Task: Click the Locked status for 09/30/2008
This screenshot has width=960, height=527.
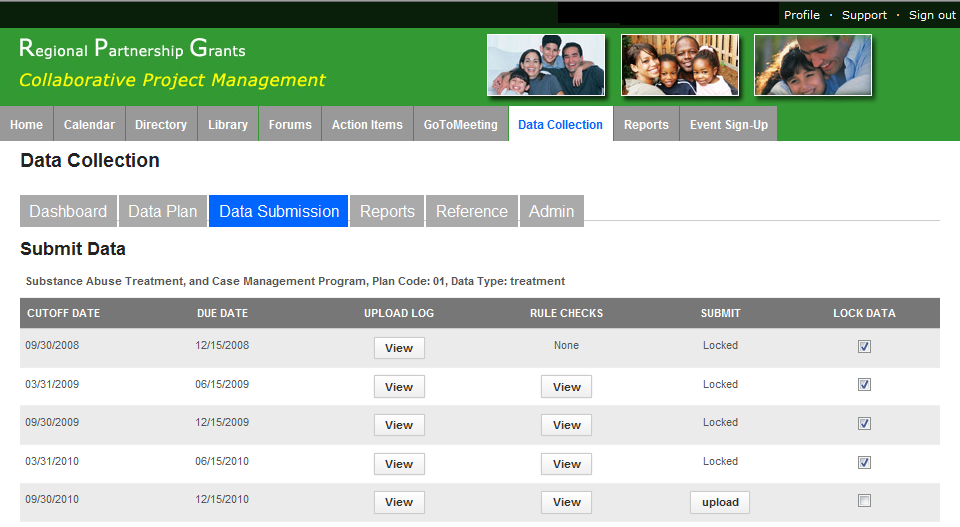Action: [x=720, y=345]
